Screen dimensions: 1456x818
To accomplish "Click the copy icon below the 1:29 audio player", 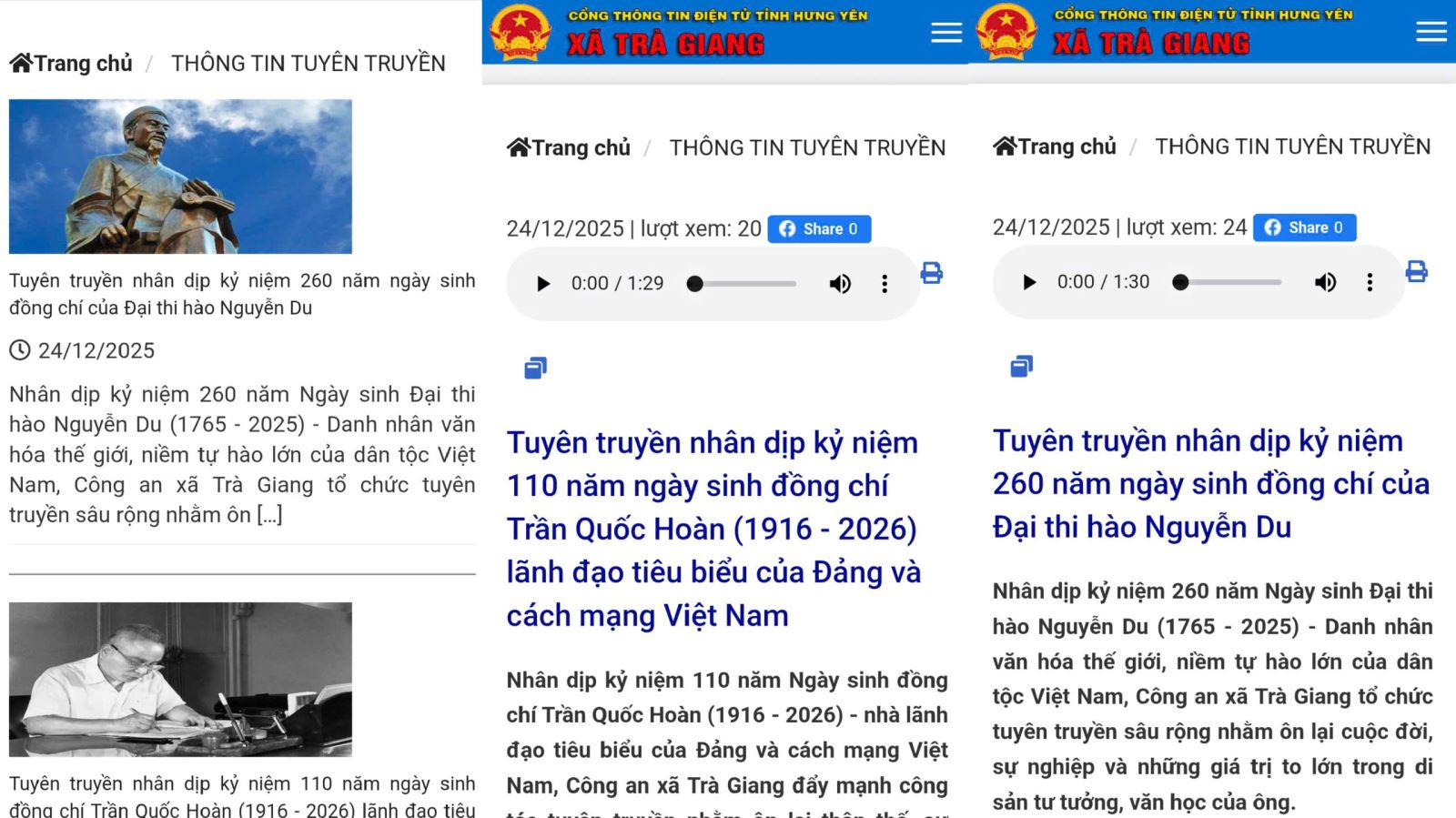I will click(535, 368).
